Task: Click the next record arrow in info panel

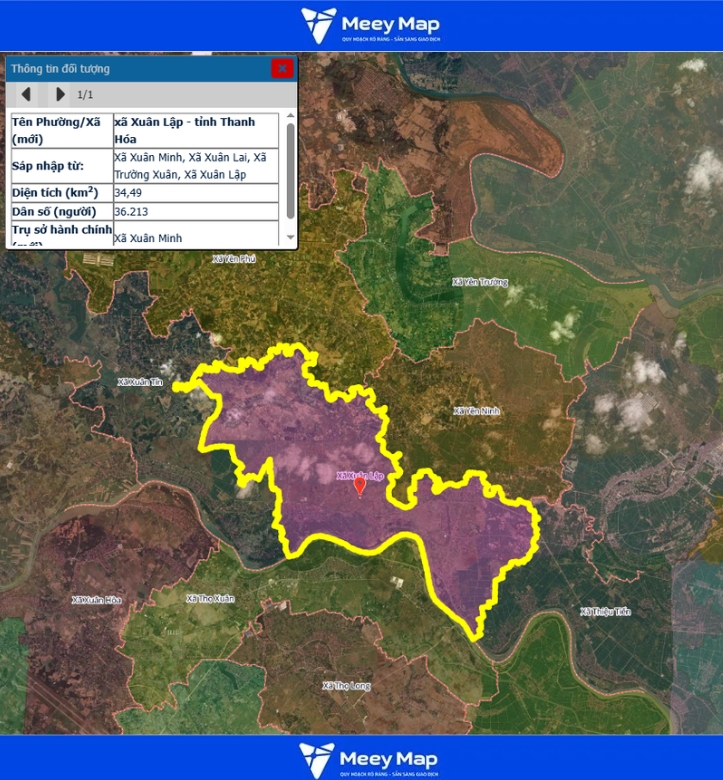Action: coord(60,94)
